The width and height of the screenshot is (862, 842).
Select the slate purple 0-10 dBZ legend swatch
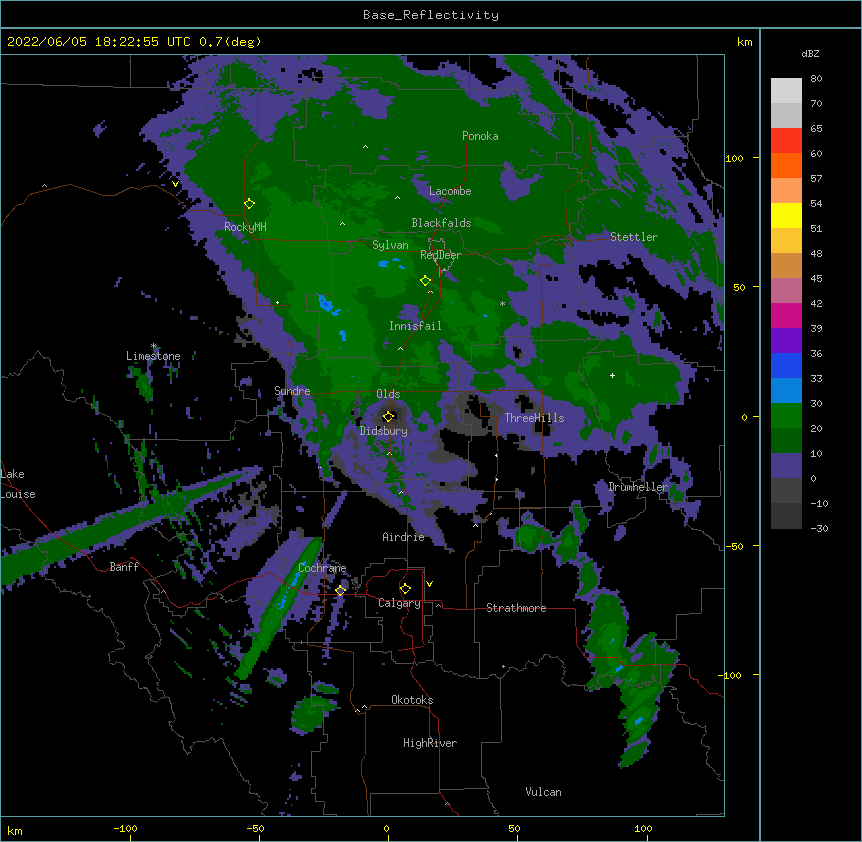tap(786, 466)
